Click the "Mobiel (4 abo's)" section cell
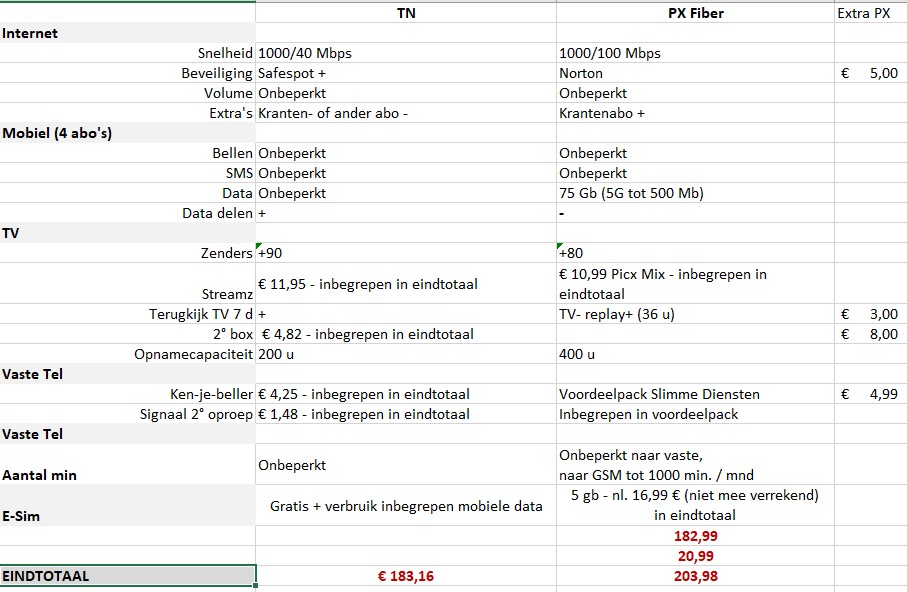Screen dimensions: 907x592 coord(127,133)
